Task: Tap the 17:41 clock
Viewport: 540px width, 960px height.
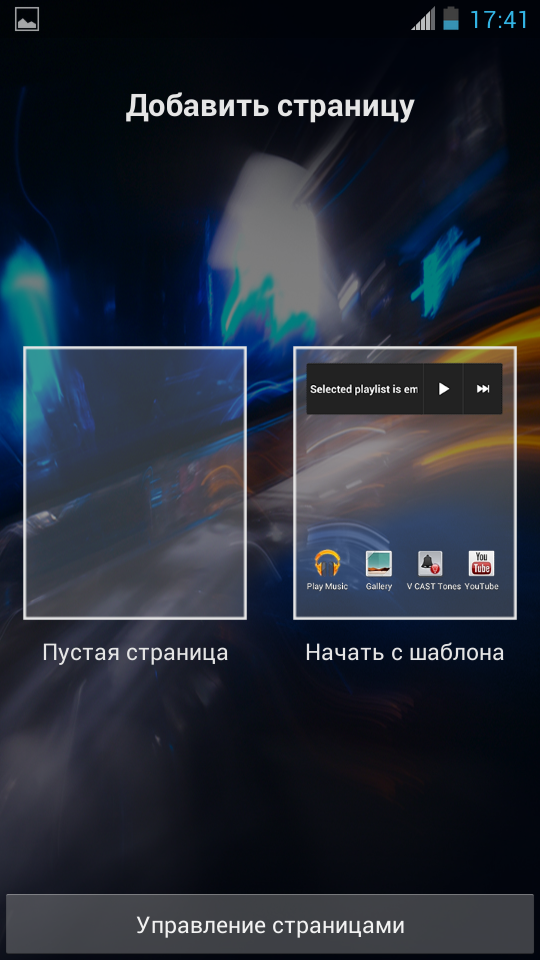Action: pos(498,20)
